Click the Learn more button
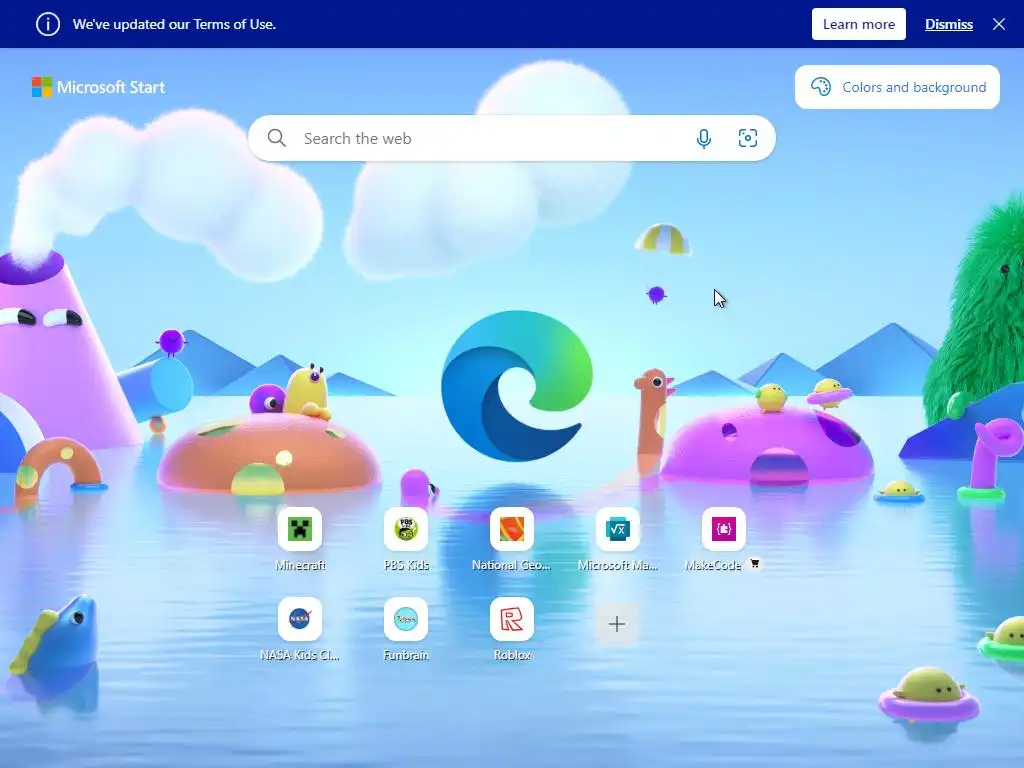Viewport: 1024px width, 768px height. click(x=858, y=24)
